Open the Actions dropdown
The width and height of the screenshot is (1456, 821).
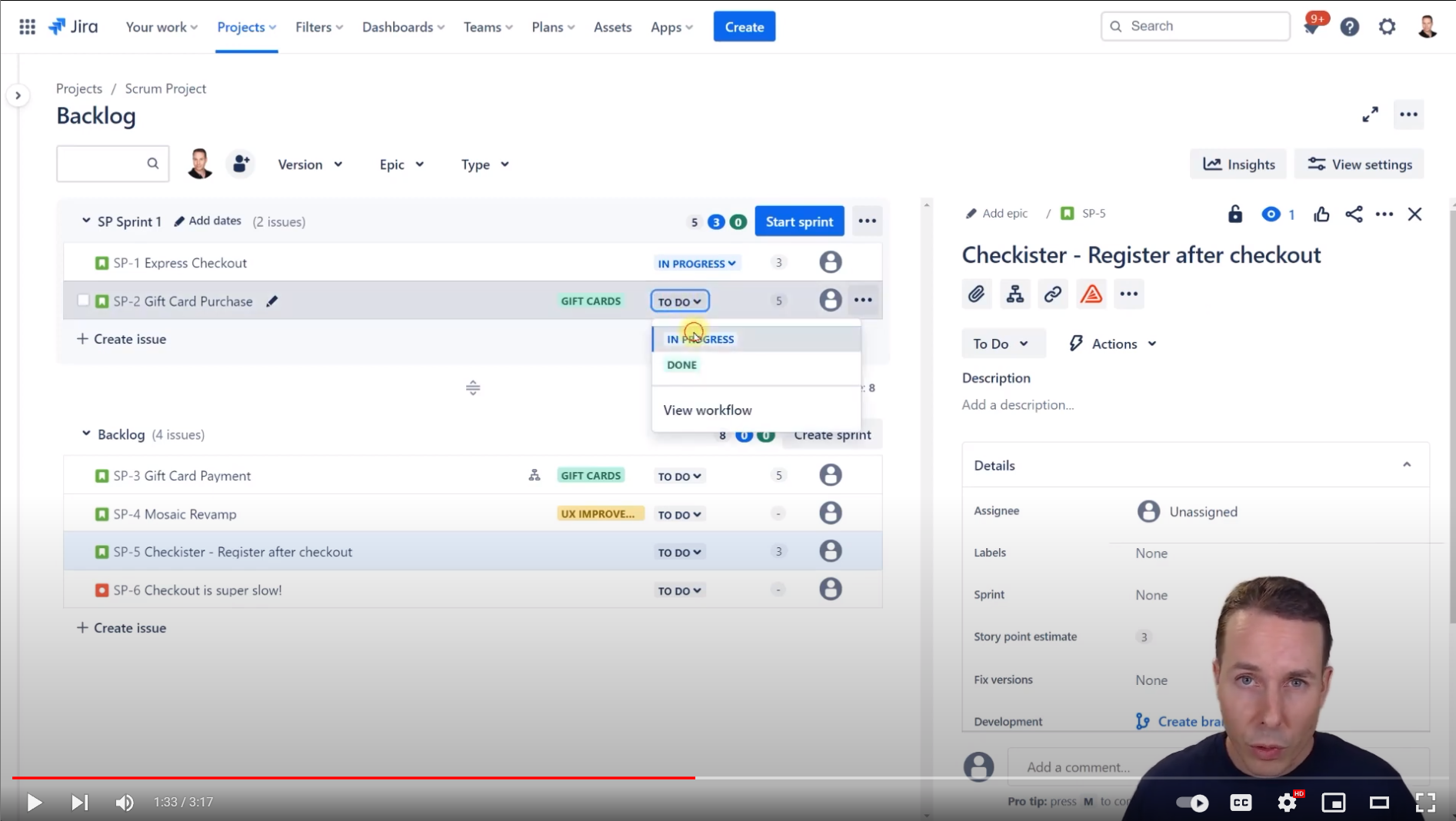(1112, 344)
